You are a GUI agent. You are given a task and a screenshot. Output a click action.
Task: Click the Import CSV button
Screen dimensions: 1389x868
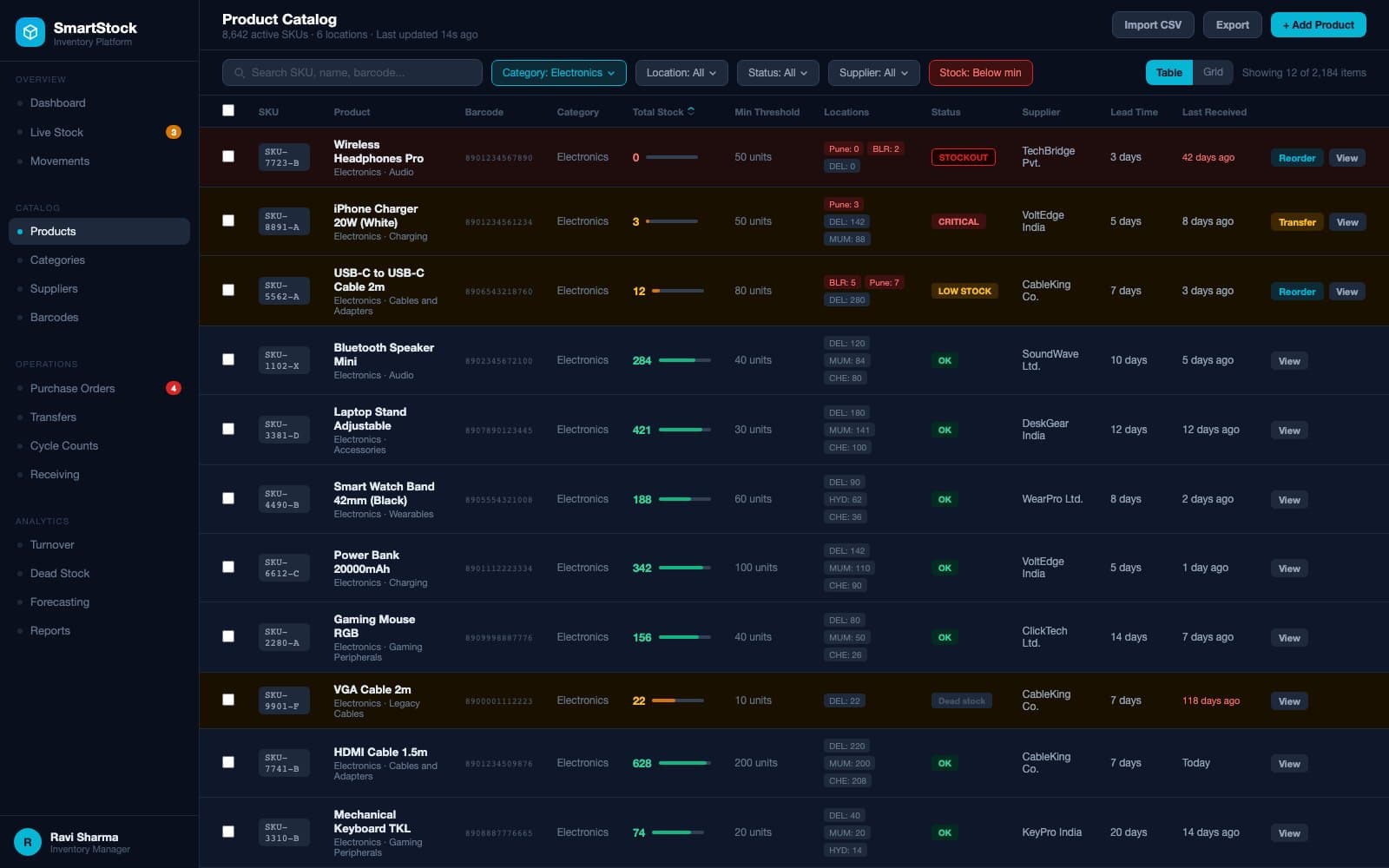click(x=1153, y=25)
